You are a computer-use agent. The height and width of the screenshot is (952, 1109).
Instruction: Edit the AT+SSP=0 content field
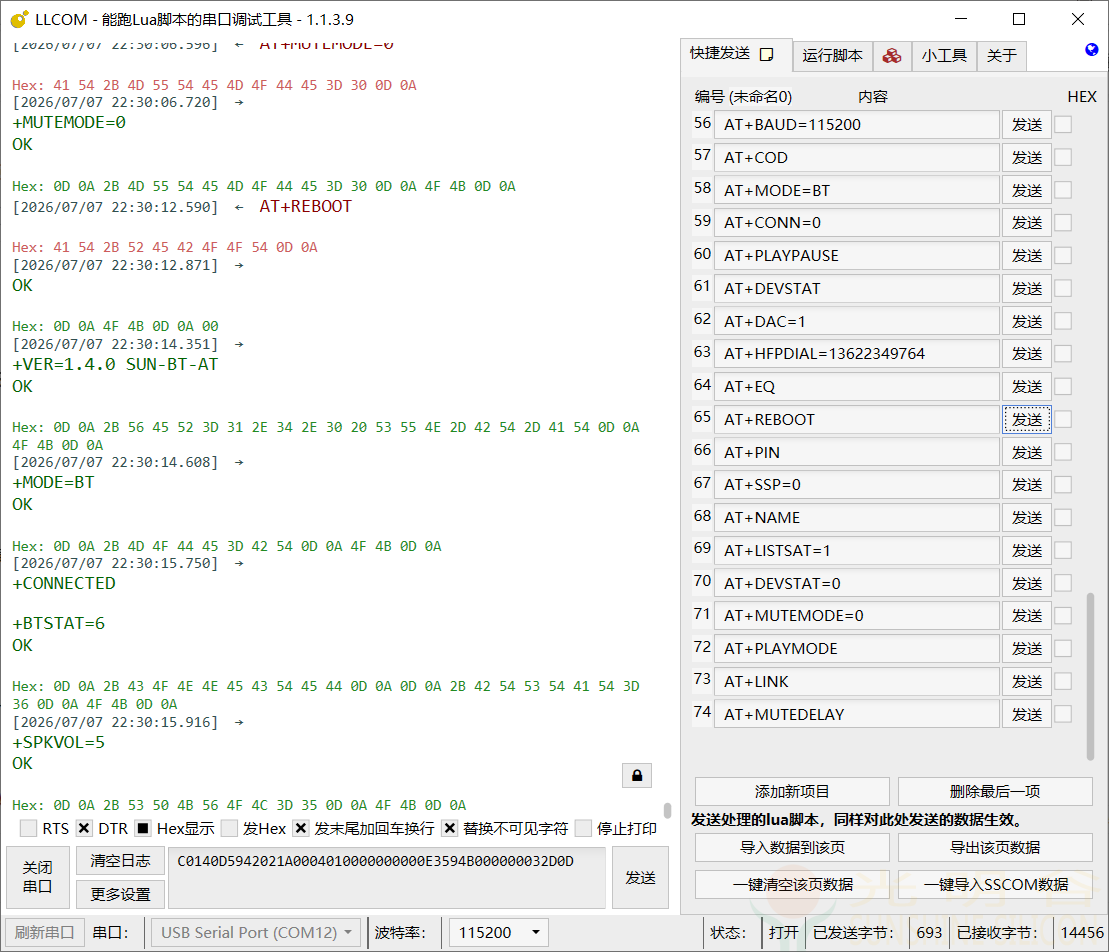[857, 484]
